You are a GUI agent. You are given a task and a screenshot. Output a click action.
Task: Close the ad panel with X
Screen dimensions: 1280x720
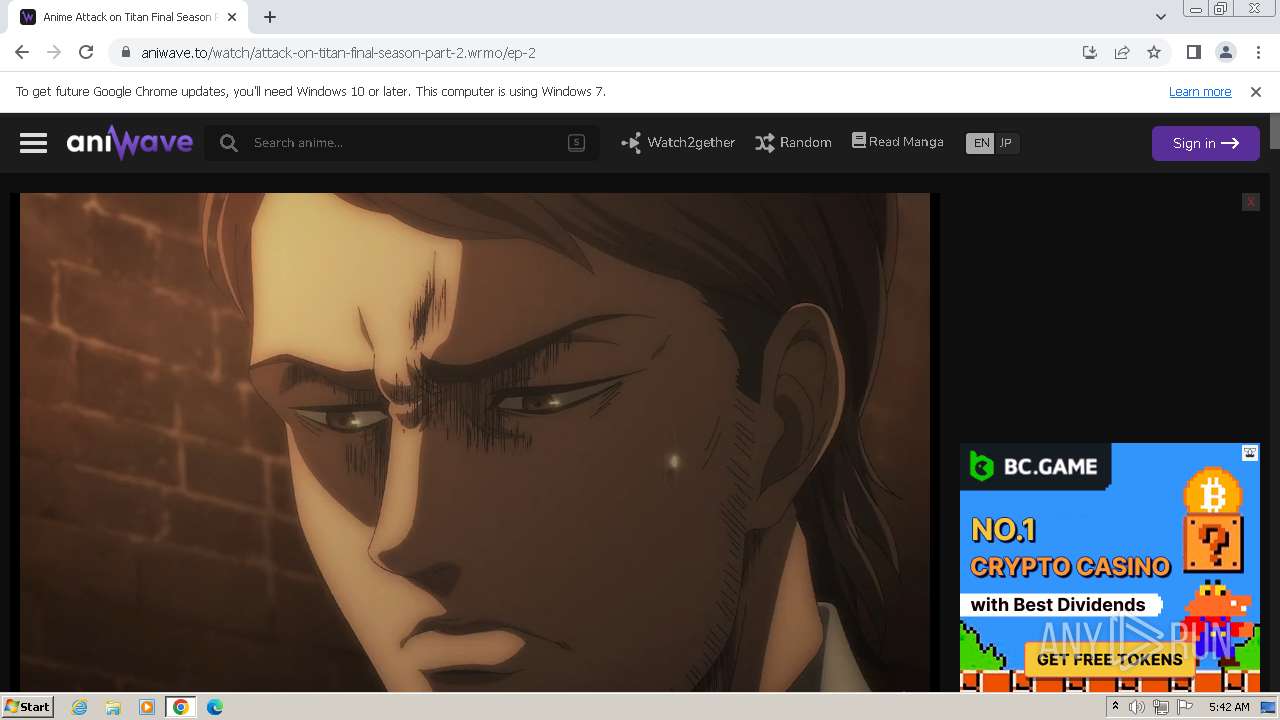(x=1250, y=202)
